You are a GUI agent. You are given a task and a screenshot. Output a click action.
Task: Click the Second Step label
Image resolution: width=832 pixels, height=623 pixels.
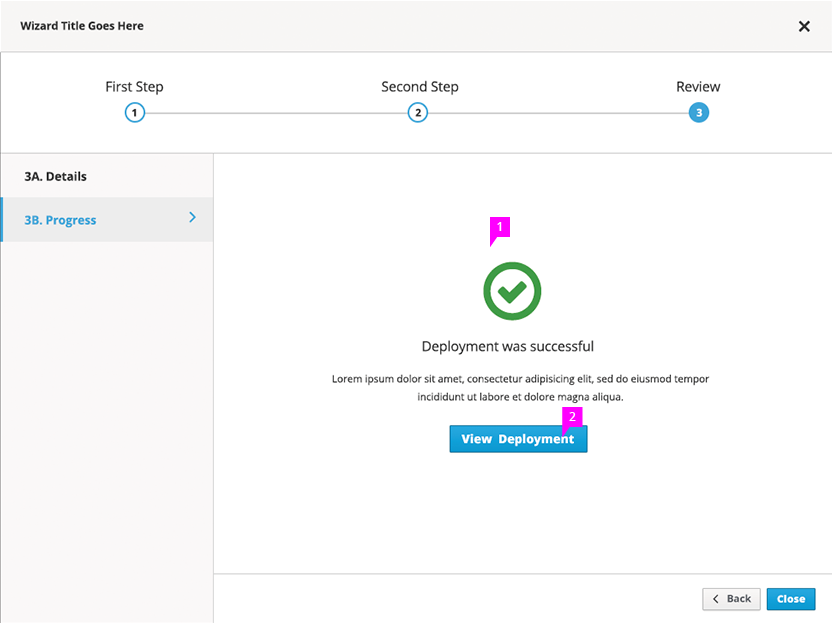pyautogui.click(x=420, y=86)
